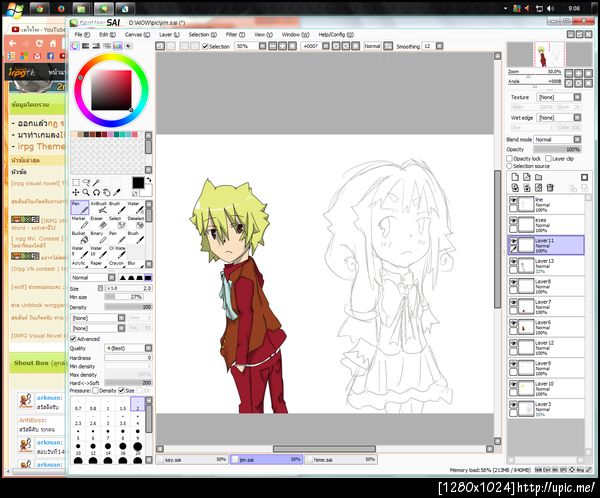Open the File menu

(82, 34)
